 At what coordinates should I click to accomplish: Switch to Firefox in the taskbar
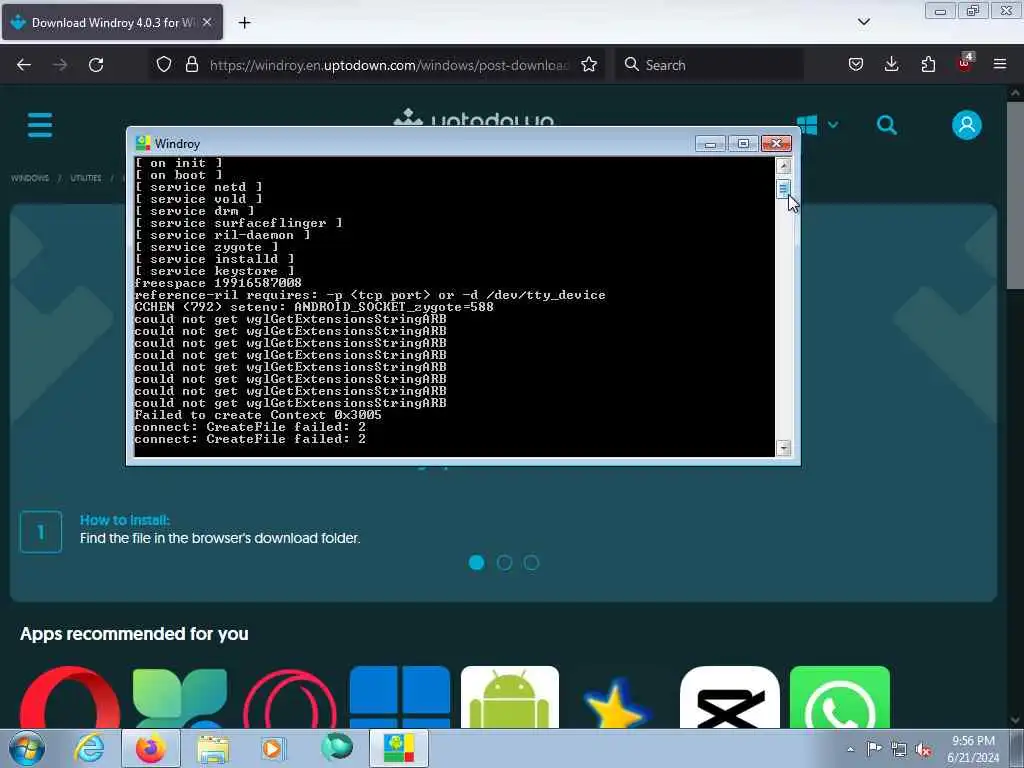(151, 748)
